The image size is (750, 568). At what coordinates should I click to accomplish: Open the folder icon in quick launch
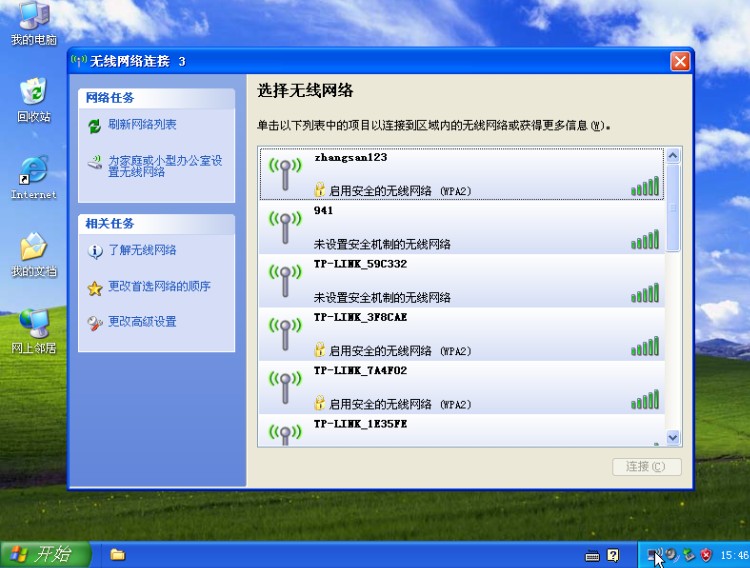117,555
